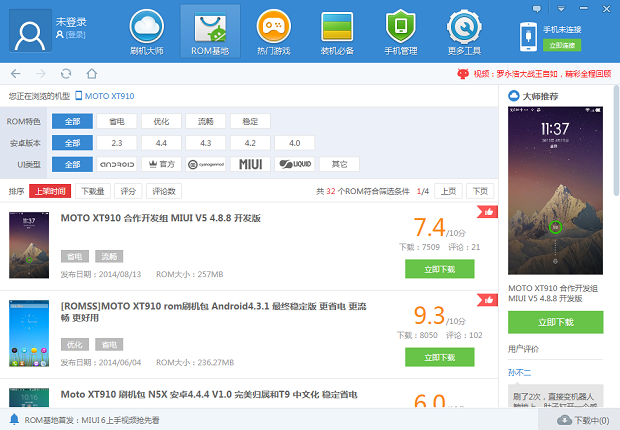Go to next page 下页
Viewport: 620px width, 430px height.
[x=480, y=191]
